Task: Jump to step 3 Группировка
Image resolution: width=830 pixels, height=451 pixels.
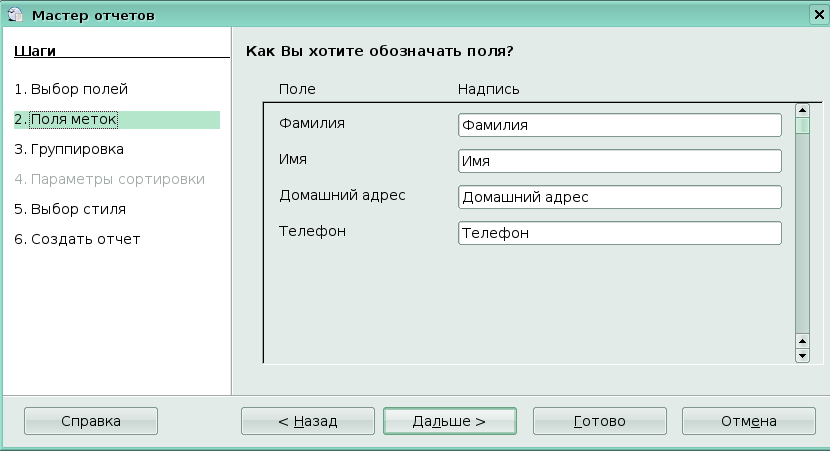Action: click(x=69, y=149)
